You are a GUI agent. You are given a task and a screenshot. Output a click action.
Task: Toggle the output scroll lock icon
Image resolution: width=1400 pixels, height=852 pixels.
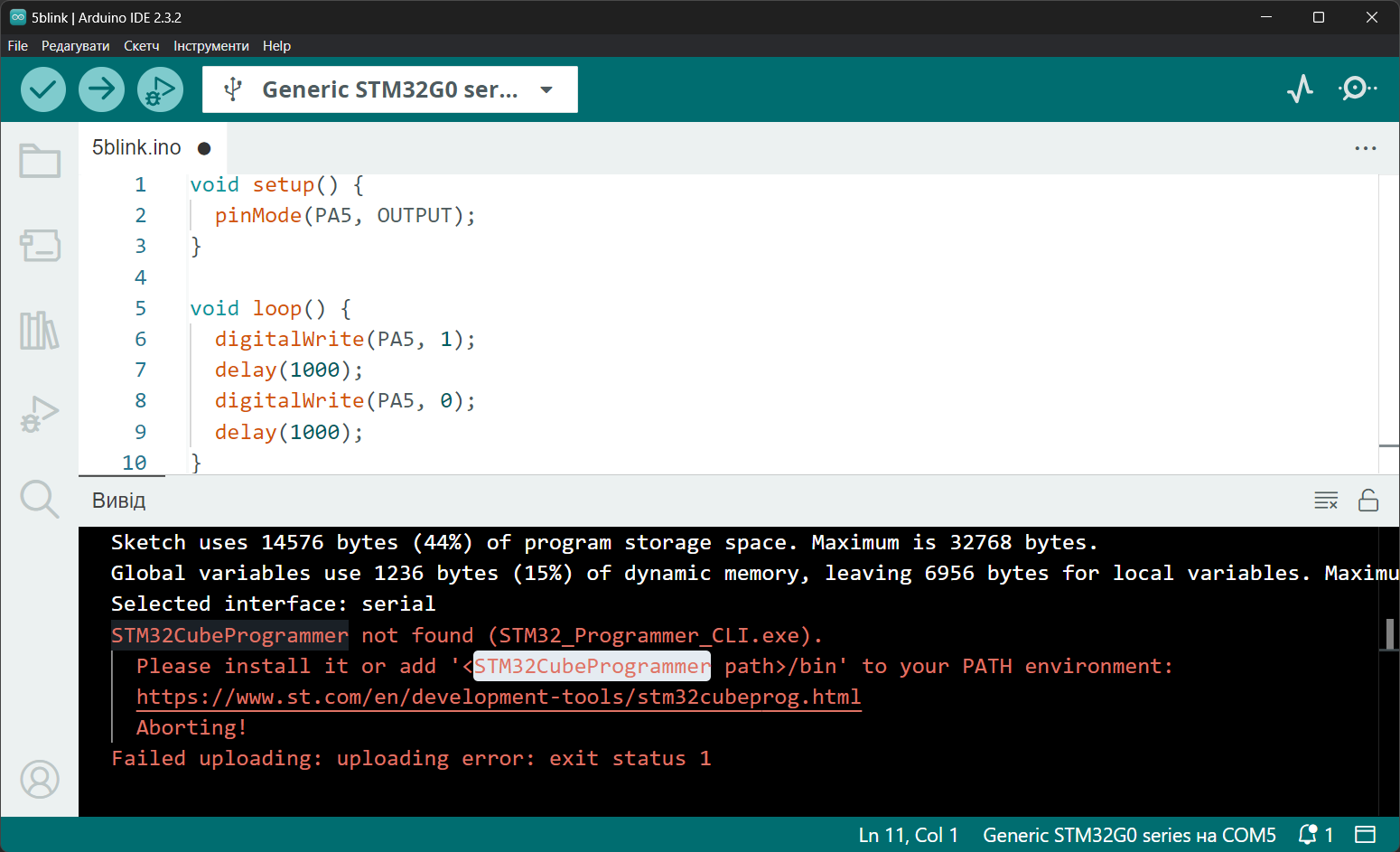click(x=1368, y=501)
